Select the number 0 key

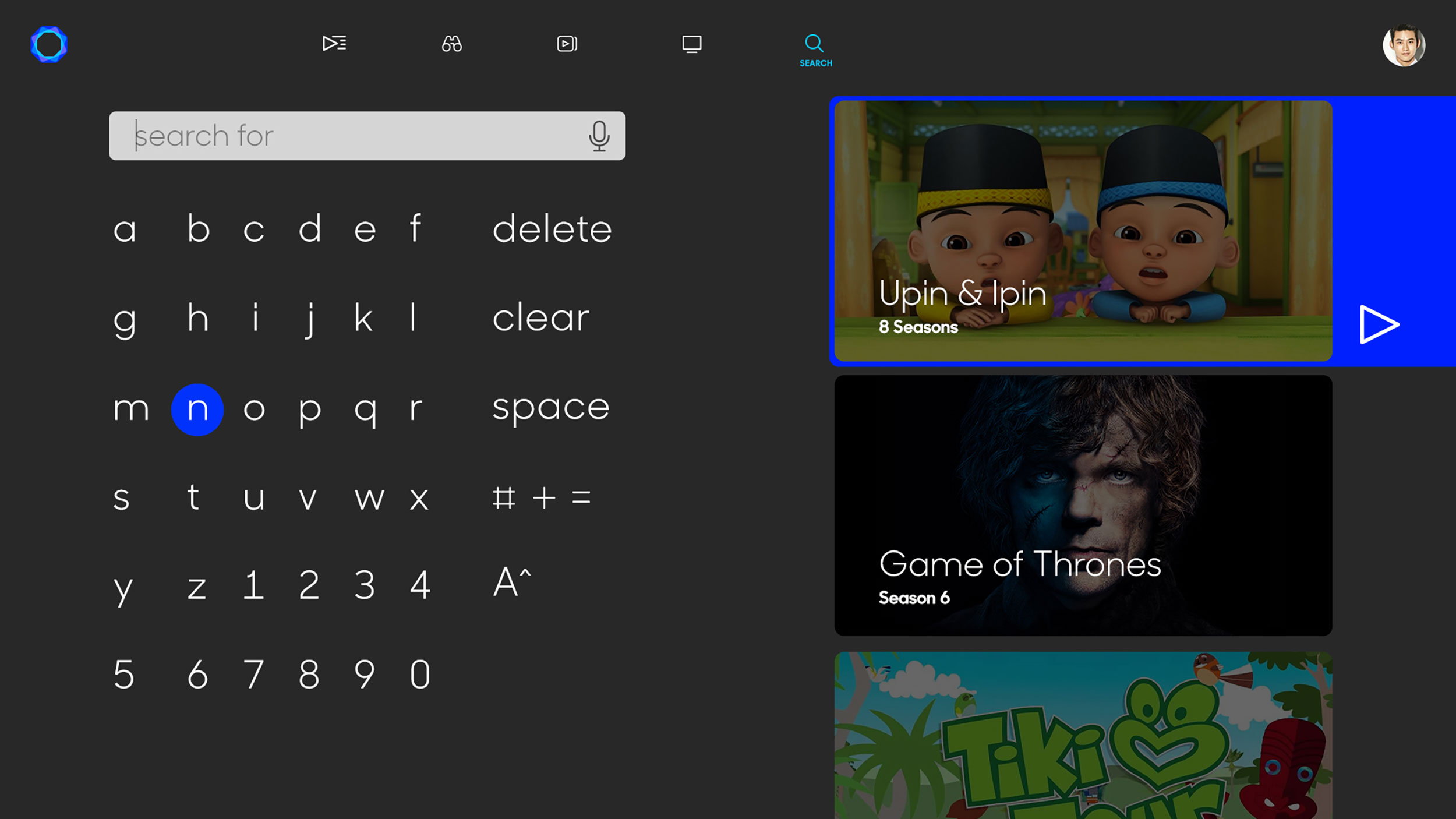coord(420,675)
